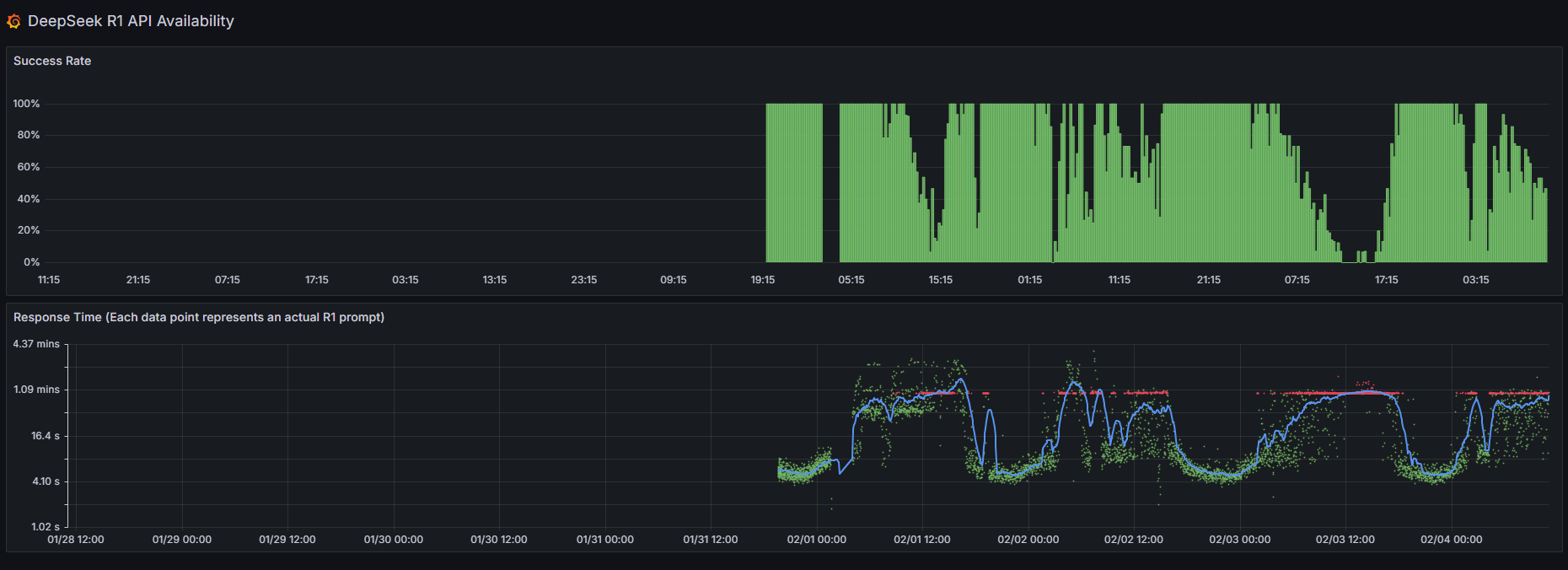Click the 09:15 time axis label
Viewport: 1568px width, 570px height.
click(674, 280)
